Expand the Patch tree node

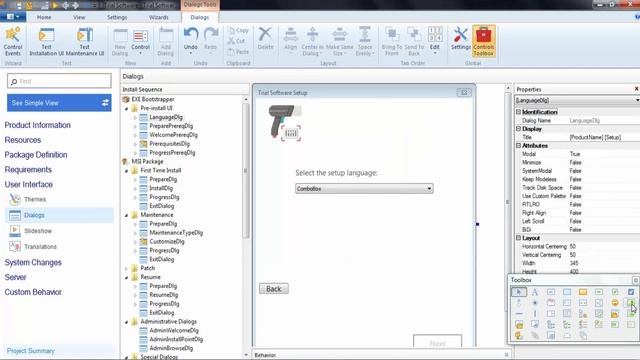click(x=127, y=269)
